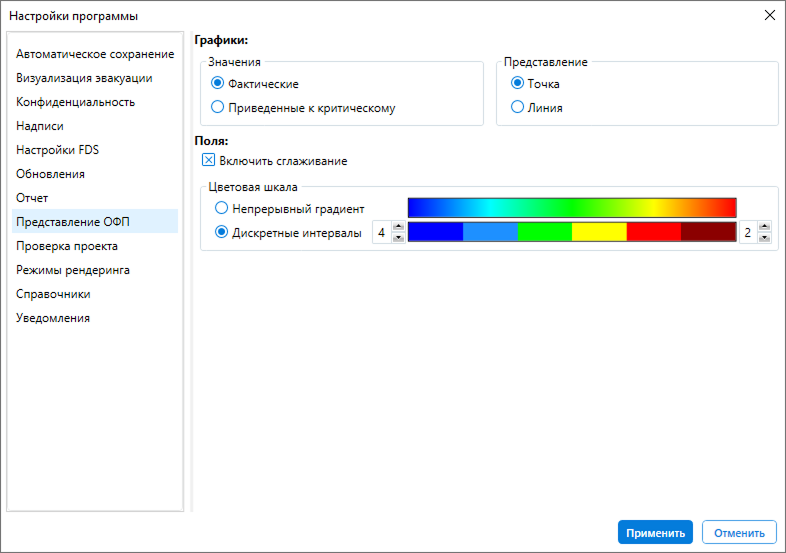
Task: Click the continuous rainbow gradient bar
Action: click(572, 208)
